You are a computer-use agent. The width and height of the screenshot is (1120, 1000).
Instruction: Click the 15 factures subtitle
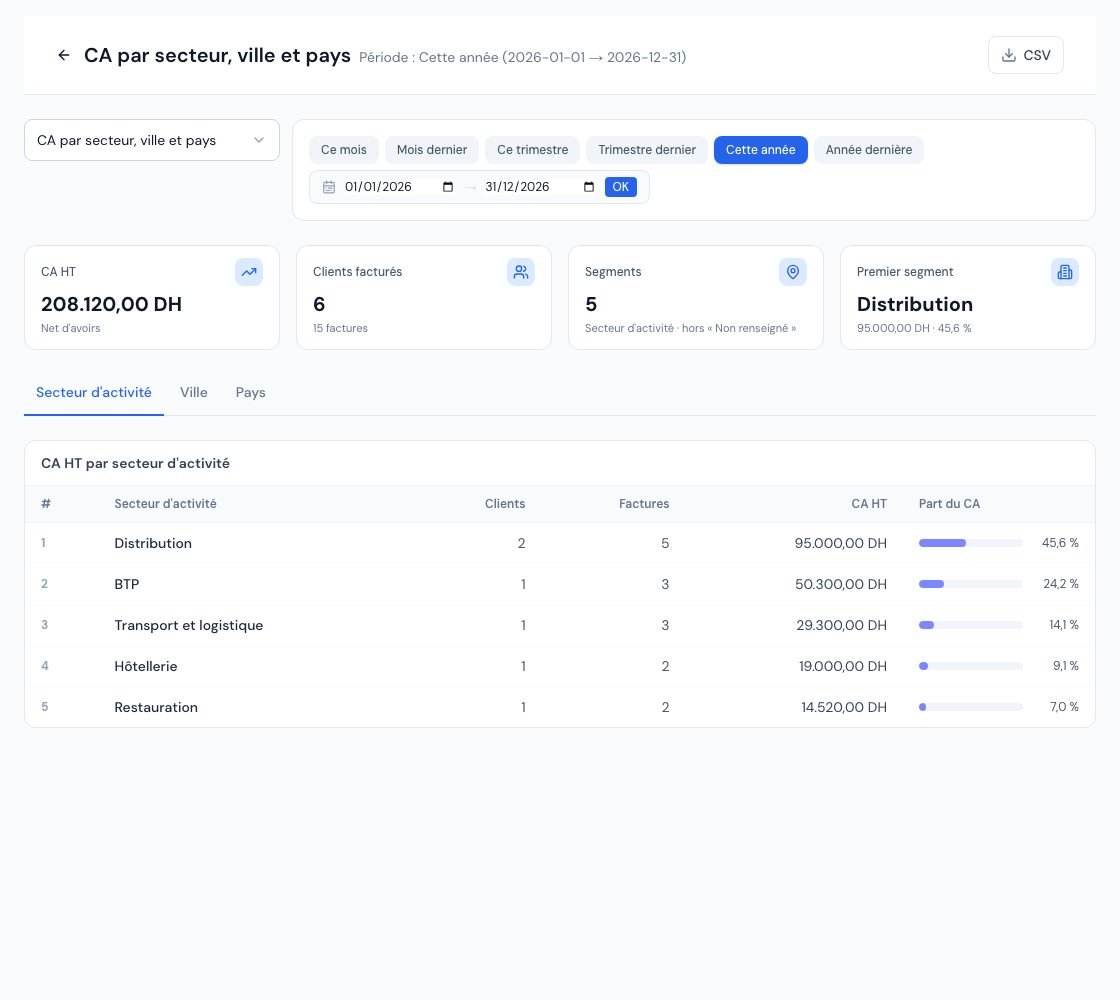point(340,329)
